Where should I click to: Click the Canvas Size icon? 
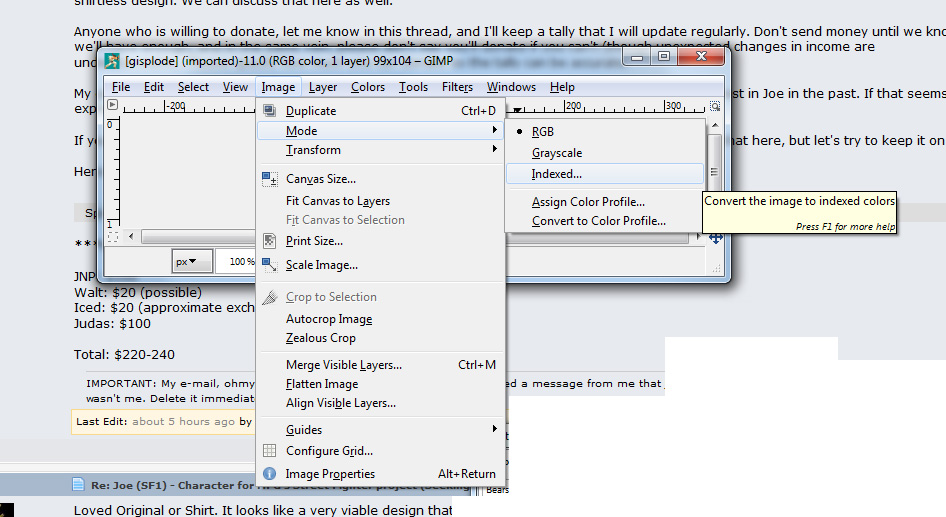tap(270, 179)
